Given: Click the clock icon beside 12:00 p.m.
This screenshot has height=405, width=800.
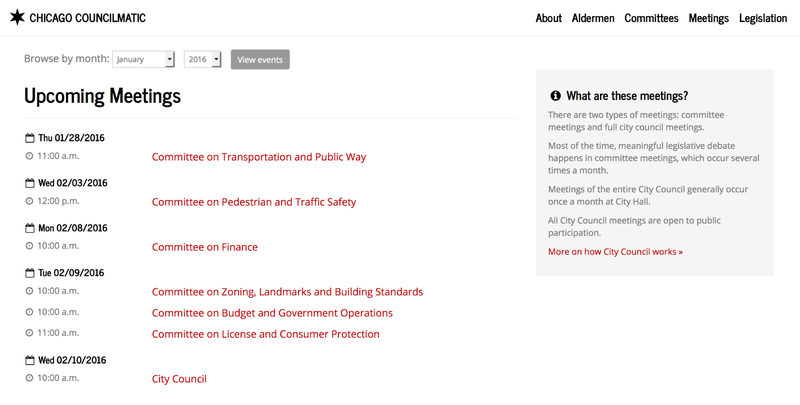Looking at the screenshot, I should point(29,201).
